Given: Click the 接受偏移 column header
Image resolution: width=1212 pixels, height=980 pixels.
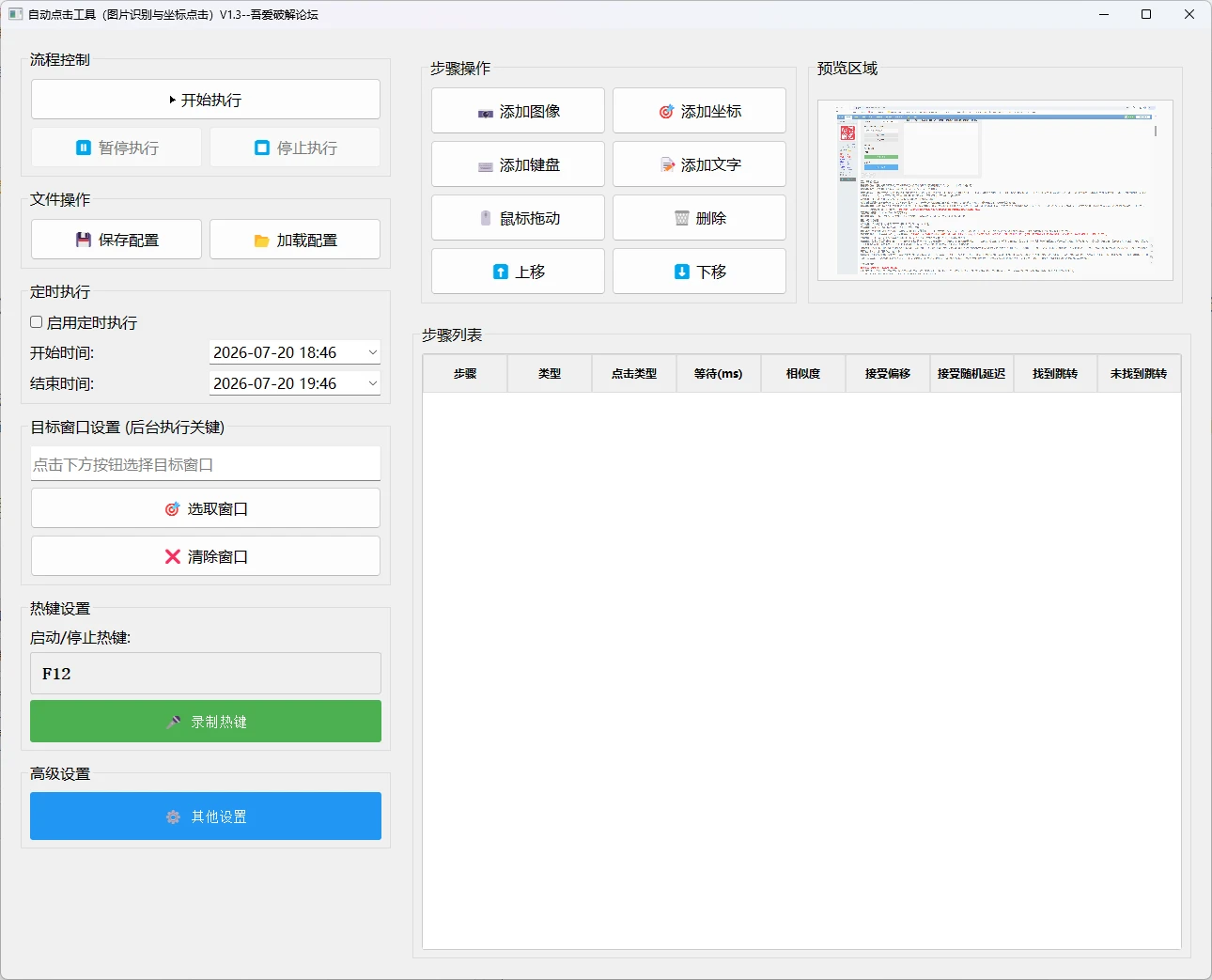Looking at the screenshot, I should pyautogui.click(x=888, y=373).
